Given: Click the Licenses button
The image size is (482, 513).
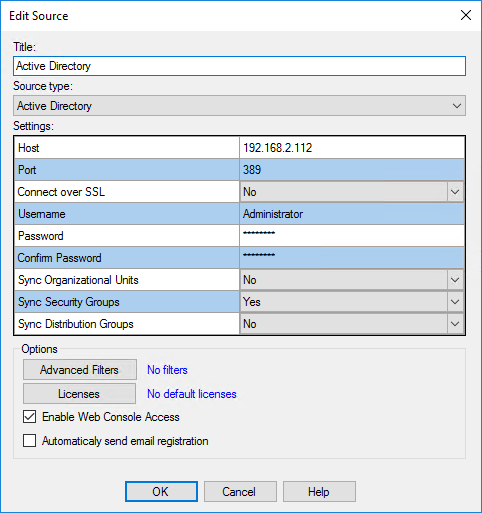Looking at the screenshot, I should 79,394.
